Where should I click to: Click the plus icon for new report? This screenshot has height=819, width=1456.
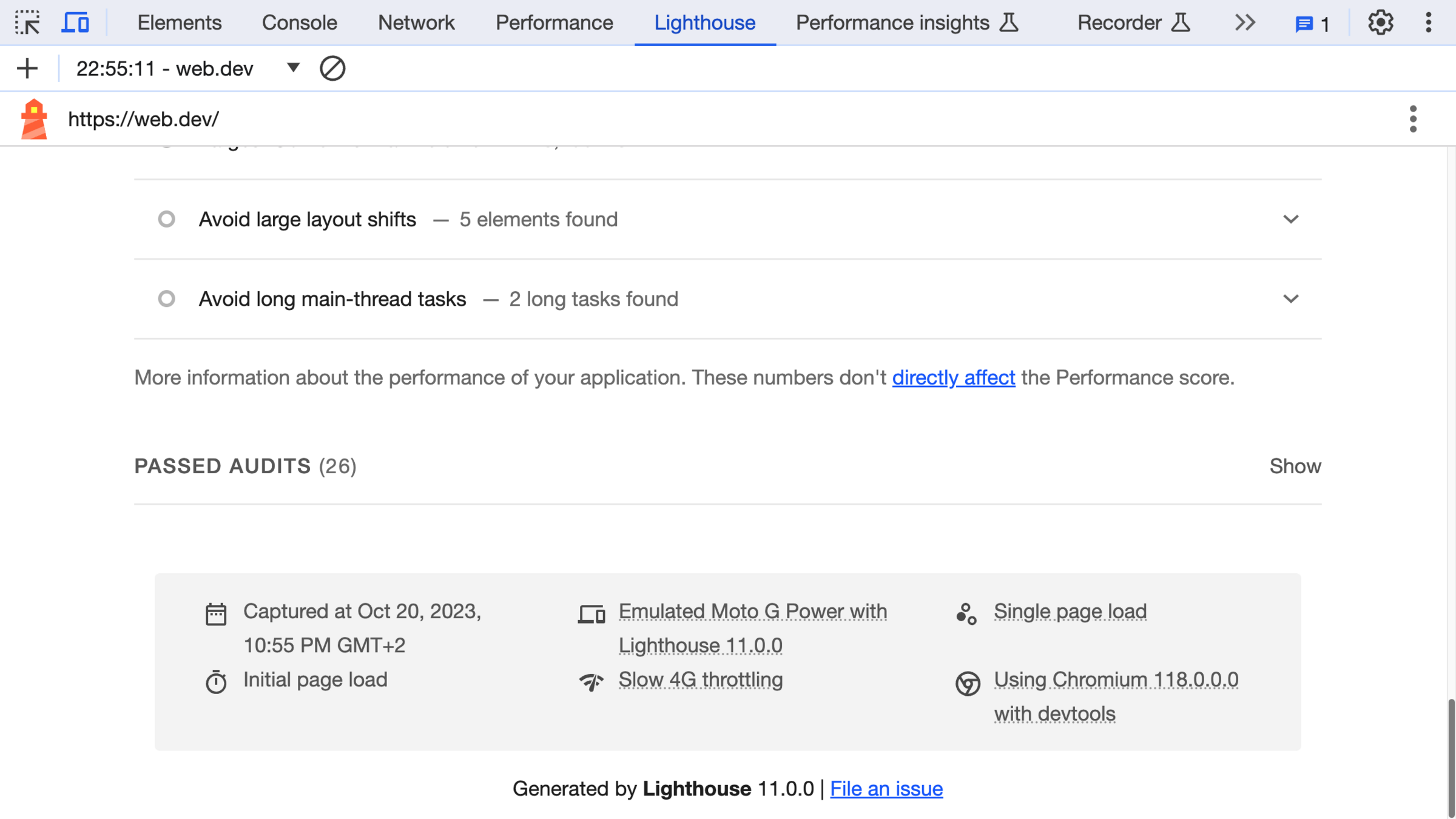point(27,69)
